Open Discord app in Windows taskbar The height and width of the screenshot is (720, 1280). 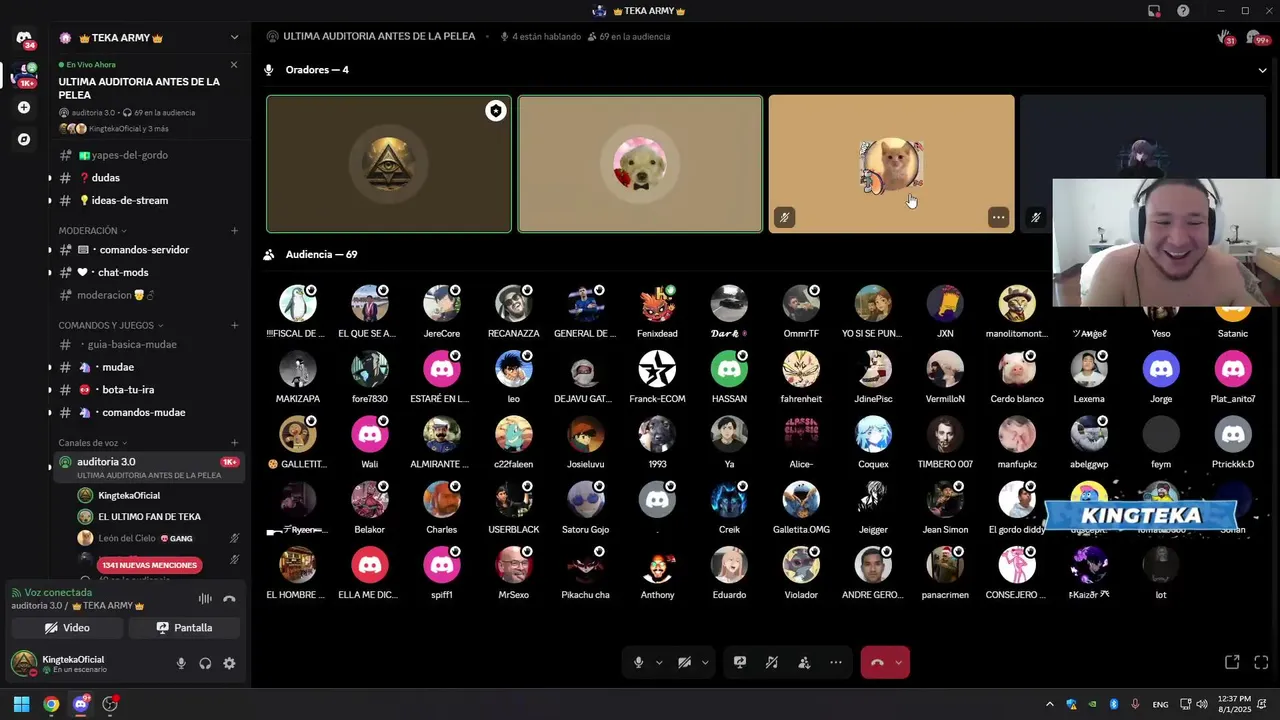point(81,704)
